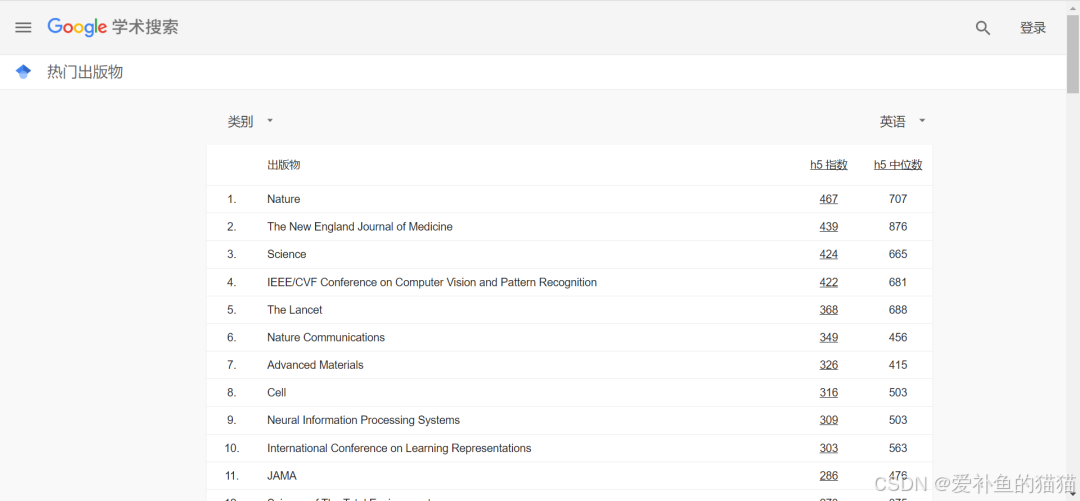The image size is (1080, 501).
Task: Open the 英语 language dropdown
Action: pos(902,122)
